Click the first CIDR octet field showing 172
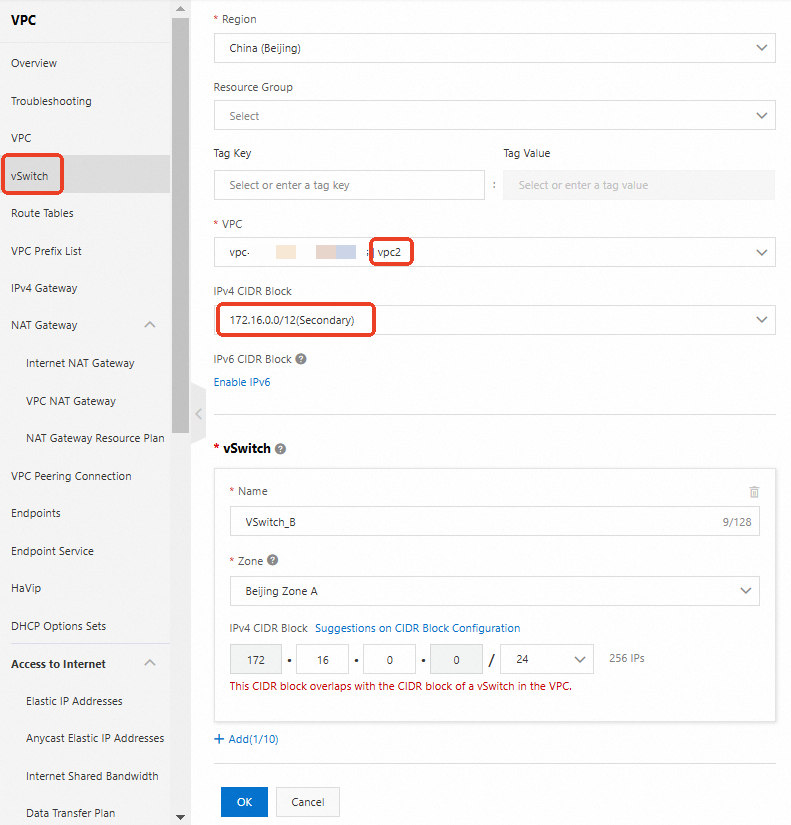 click(256, 659)
